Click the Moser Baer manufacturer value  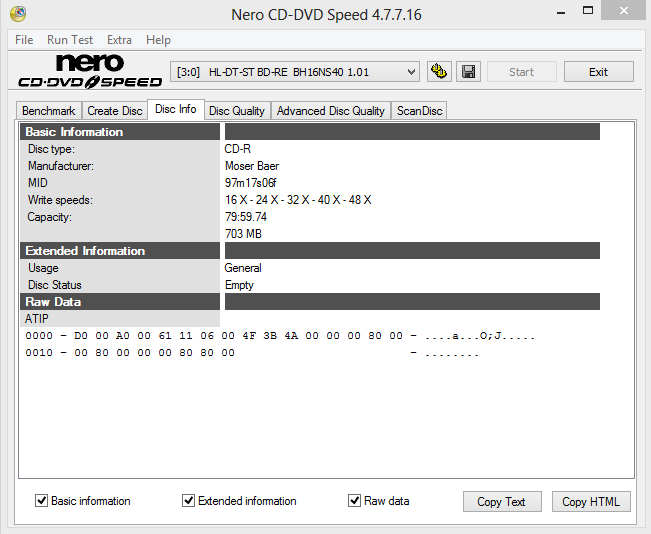click(252, 166)
